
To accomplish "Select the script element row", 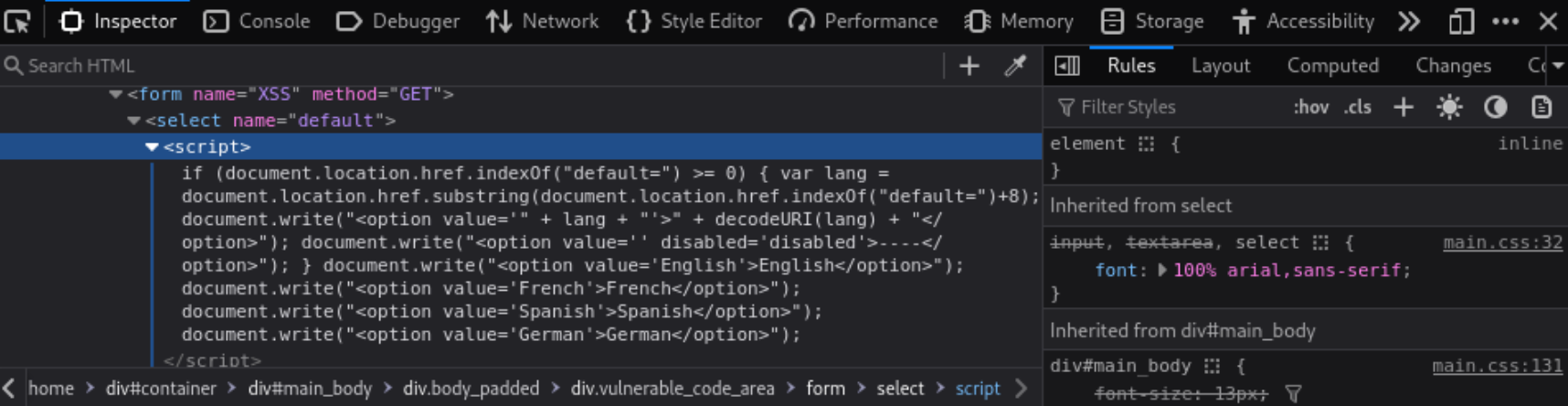I will click(521, 147).
